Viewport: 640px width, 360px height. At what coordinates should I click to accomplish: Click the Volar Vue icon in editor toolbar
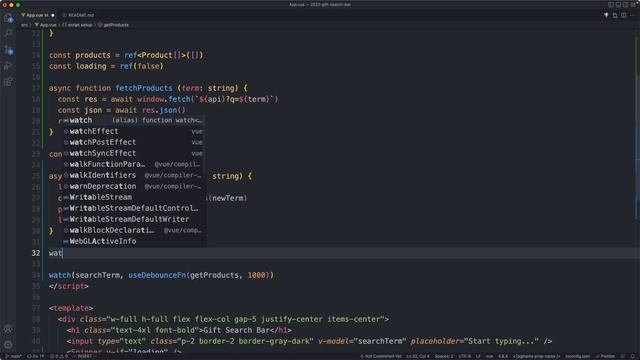coord(606,15)
